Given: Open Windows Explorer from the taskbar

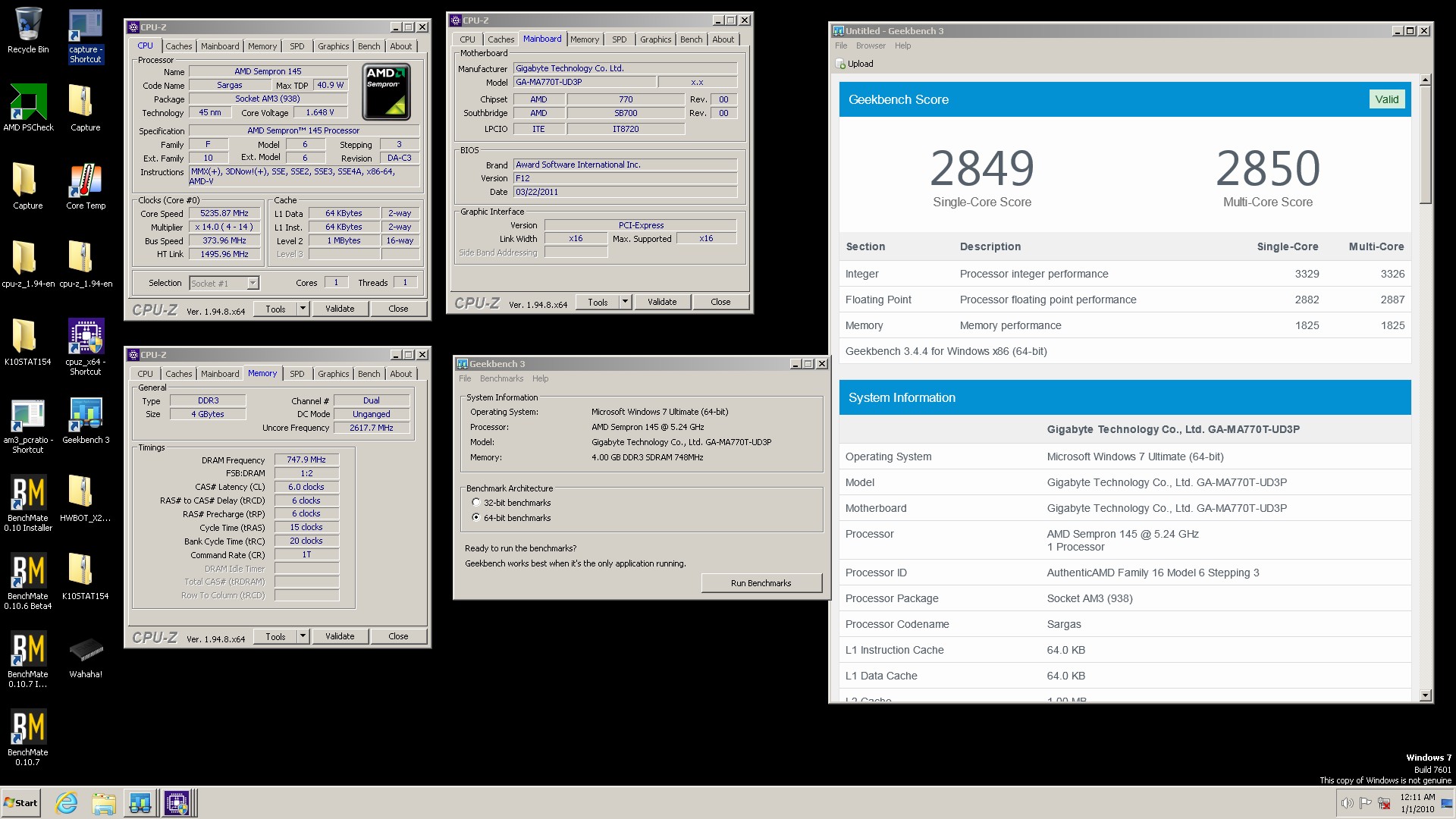Looking at the screenshot, I should [104, 803].
